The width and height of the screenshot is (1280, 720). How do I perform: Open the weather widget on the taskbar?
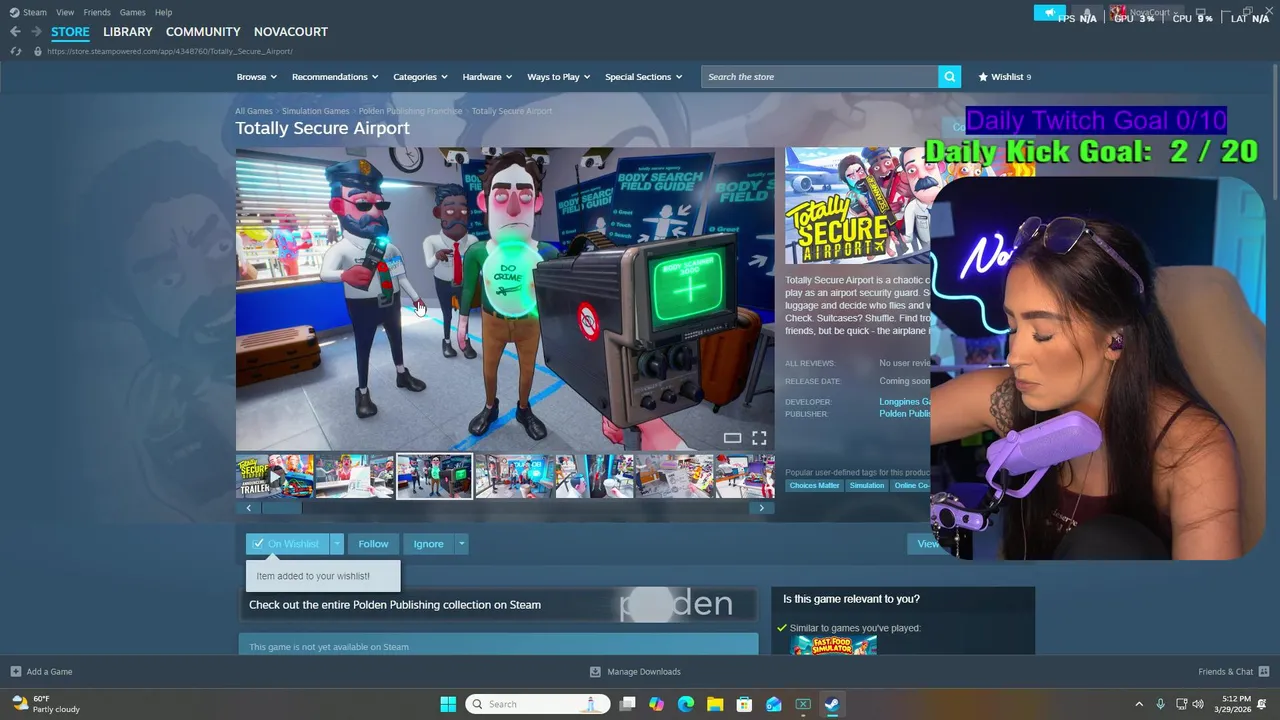(x=44, y=704)
